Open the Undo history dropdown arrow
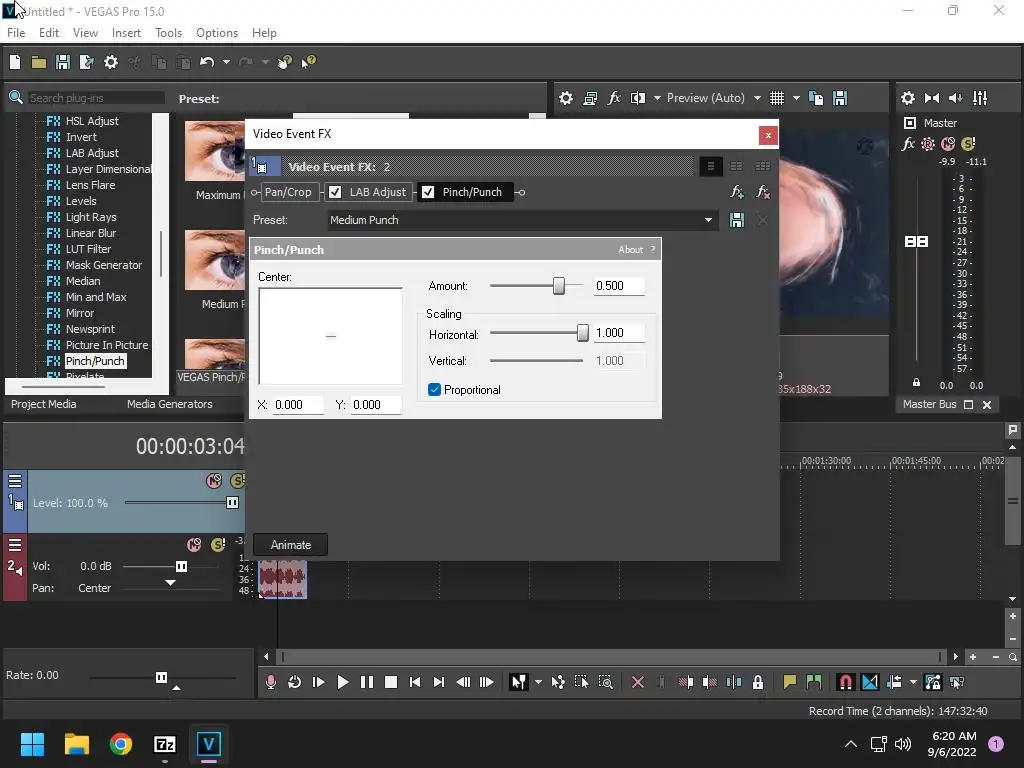Screen dimensions: 1024x768 226,62
